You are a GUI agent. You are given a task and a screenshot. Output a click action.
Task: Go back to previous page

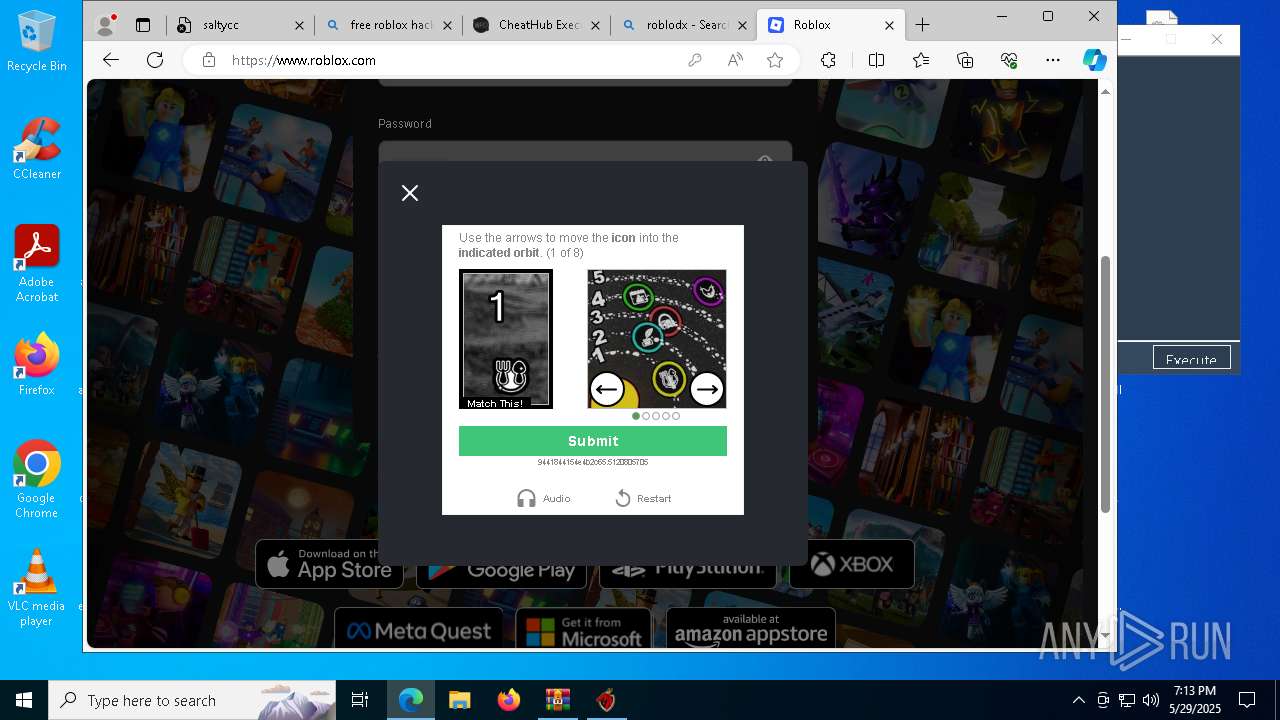coord(111,60)
